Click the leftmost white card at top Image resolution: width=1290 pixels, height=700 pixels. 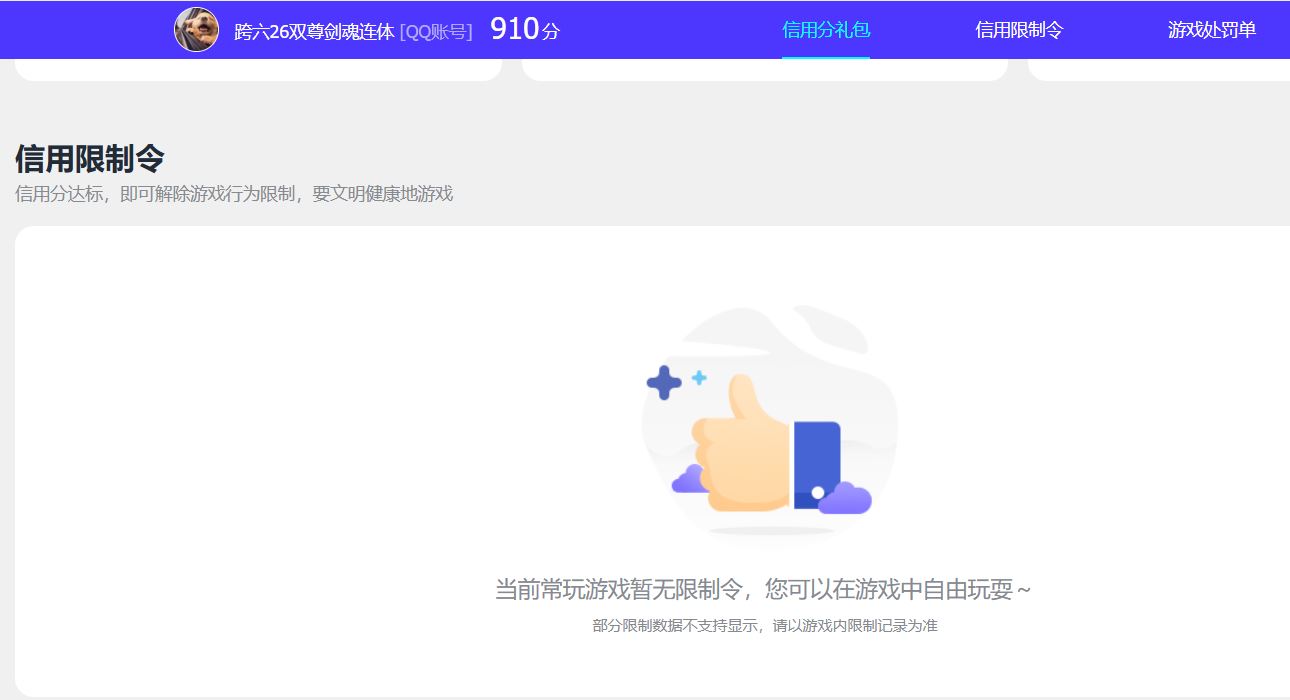click(258, 69)
